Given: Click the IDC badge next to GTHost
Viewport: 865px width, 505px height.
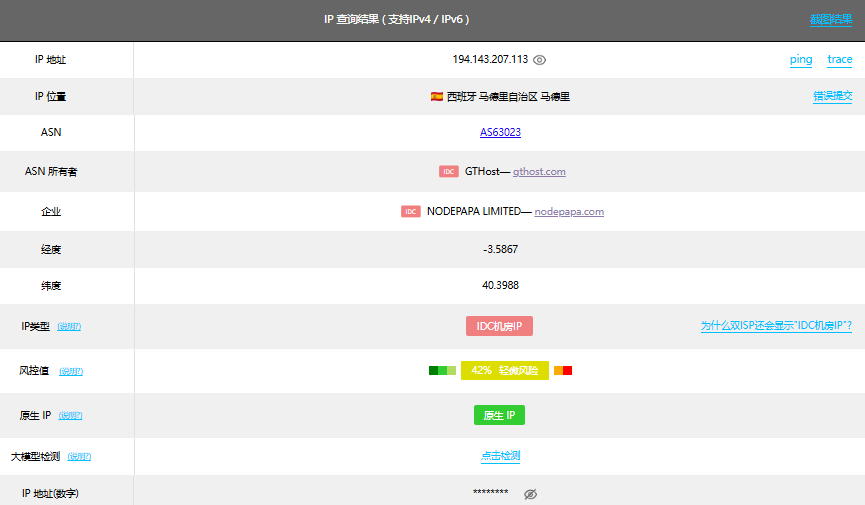Looking at the screenshot, I should pyautogui.click(x=448, y=172).
